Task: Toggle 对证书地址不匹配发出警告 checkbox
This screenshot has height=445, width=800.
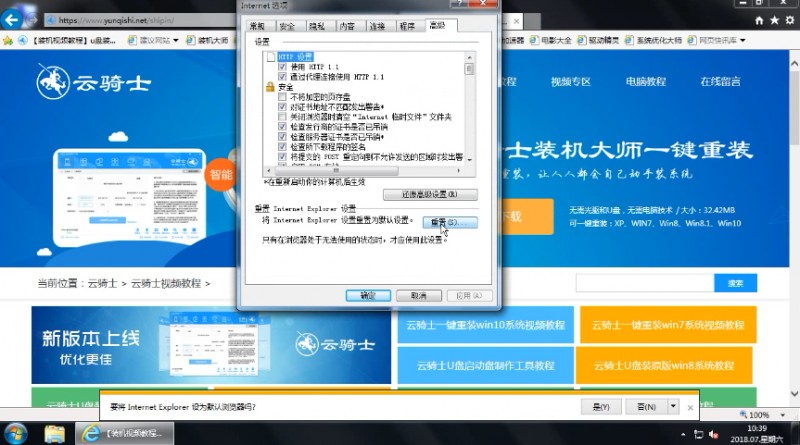Action: [282, 107]
